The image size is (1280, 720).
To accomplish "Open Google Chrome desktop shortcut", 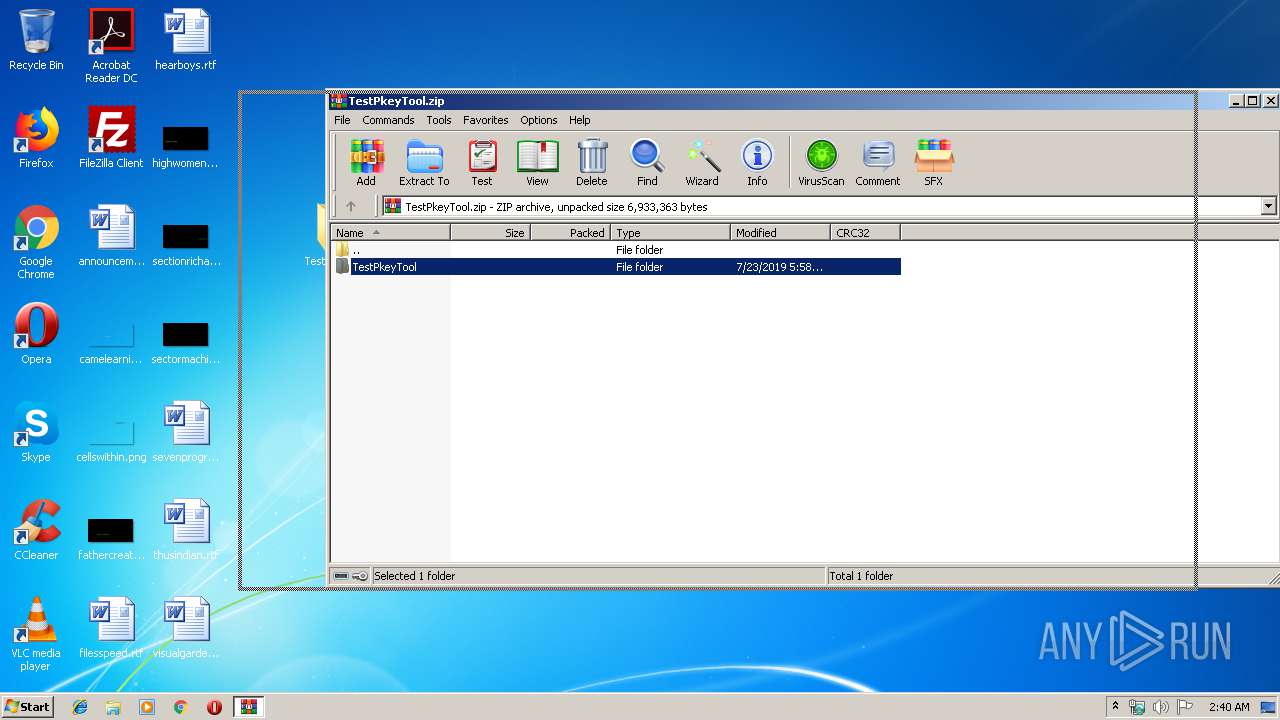I will tap(36, 243).
